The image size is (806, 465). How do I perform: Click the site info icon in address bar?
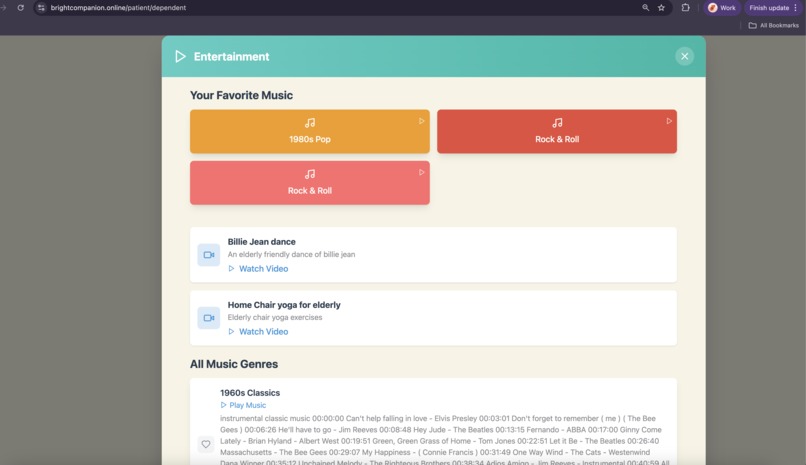[41, 8]
